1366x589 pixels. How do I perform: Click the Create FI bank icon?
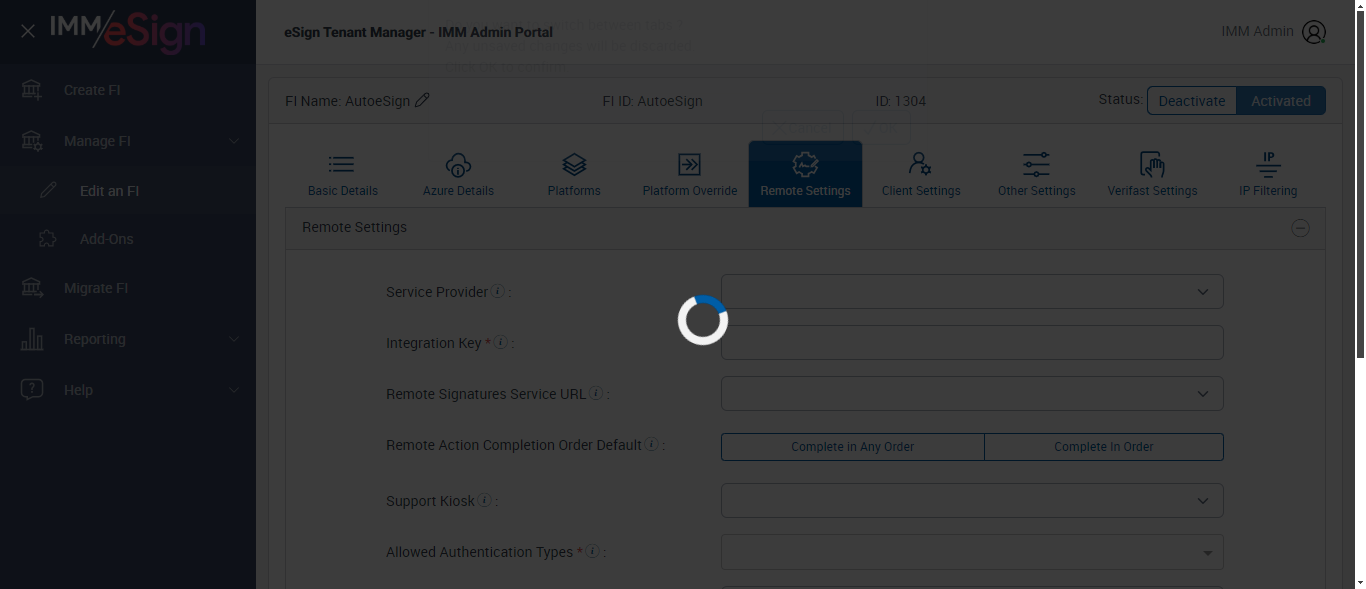pyautogui.click(x=32, y=90)
